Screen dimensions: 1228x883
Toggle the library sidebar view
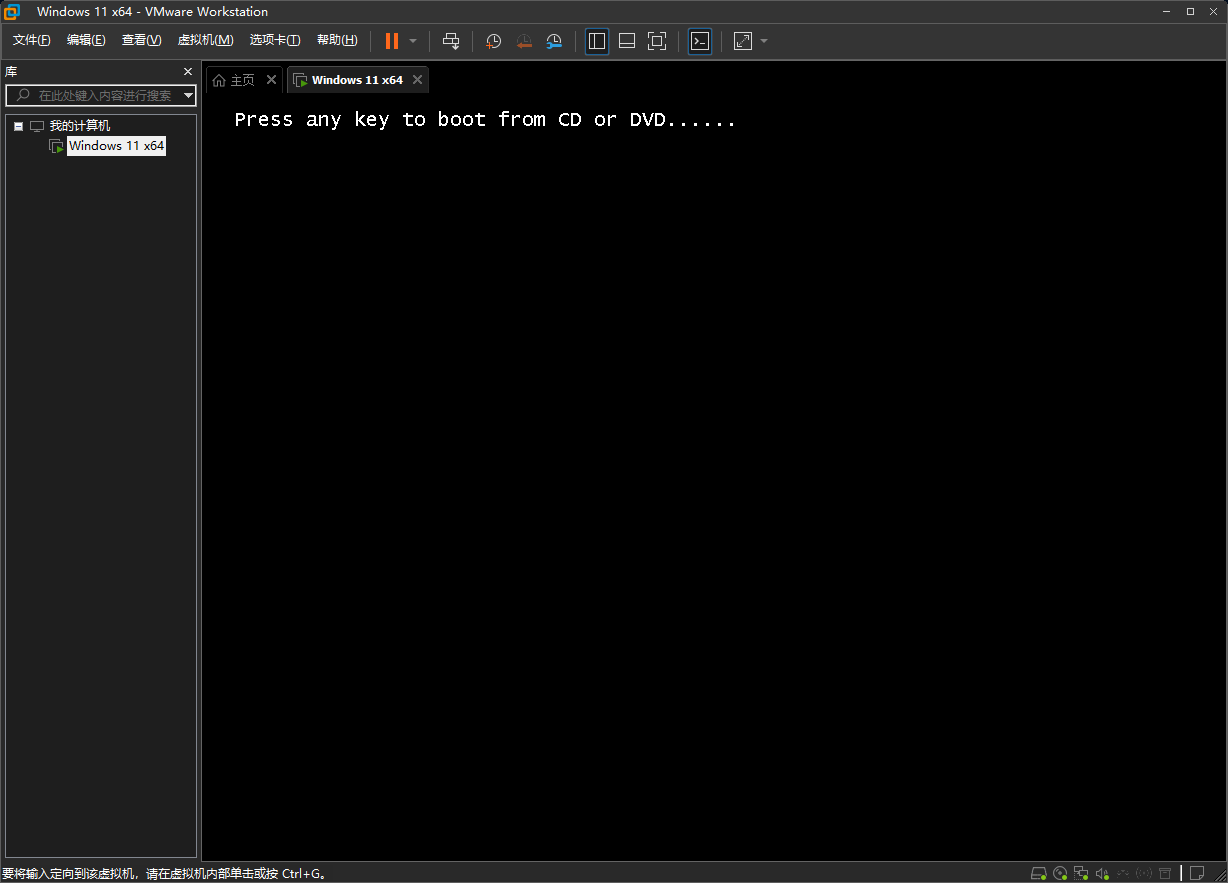pos(597,41)
